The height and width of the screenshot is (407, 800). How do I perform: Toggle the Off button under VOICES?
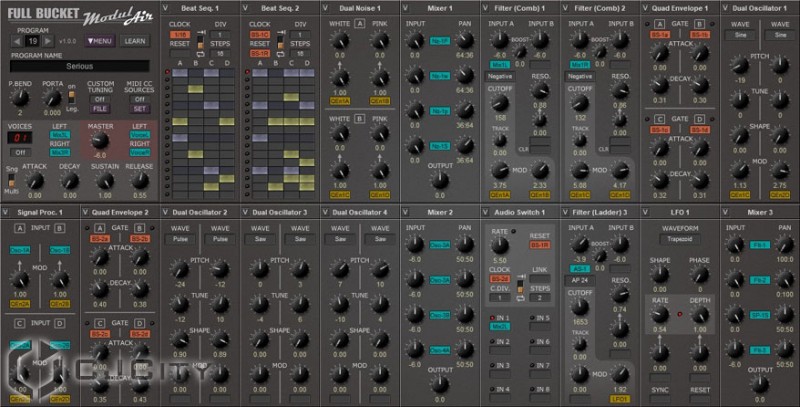click(x=20, y=152)
